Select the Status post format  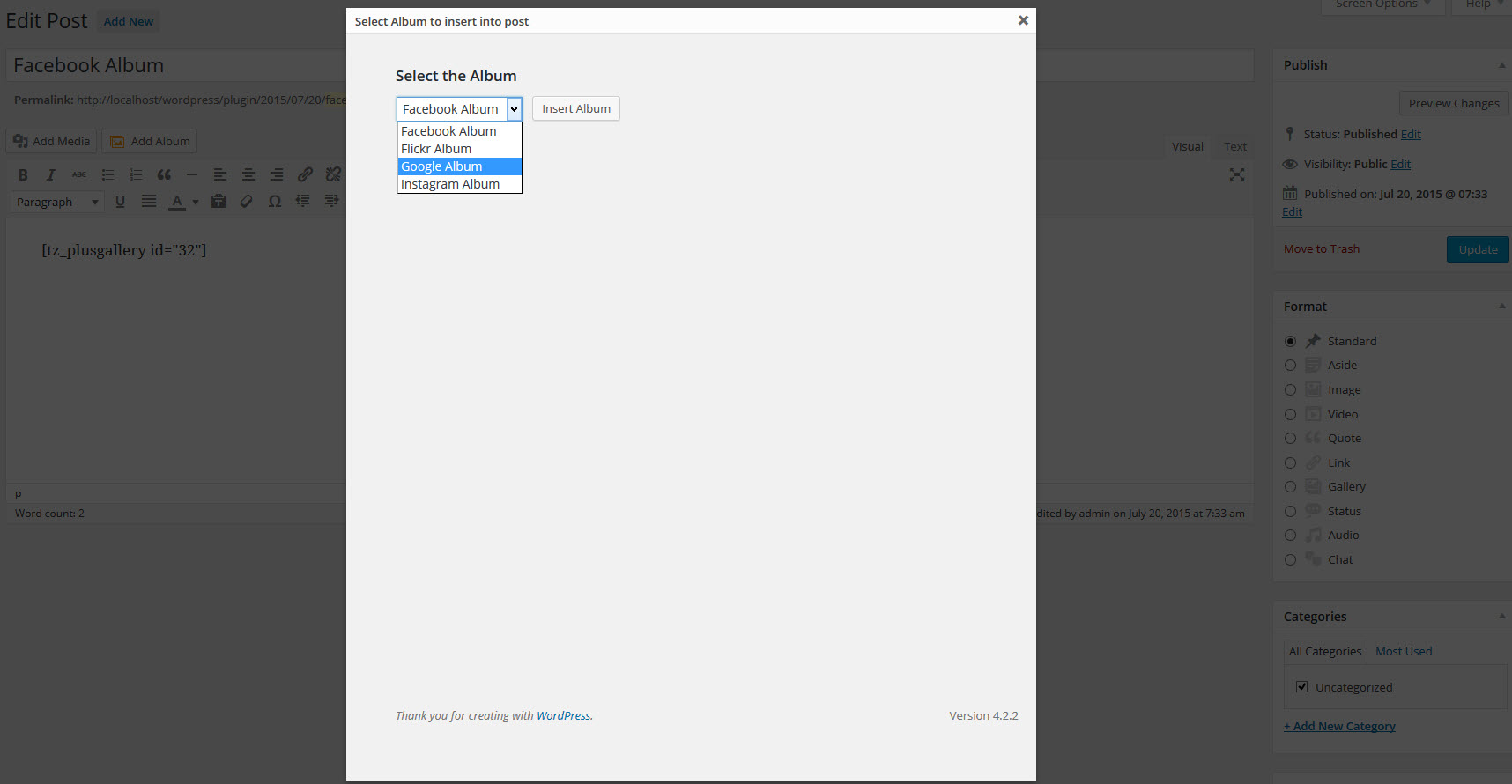[1290, 511]
